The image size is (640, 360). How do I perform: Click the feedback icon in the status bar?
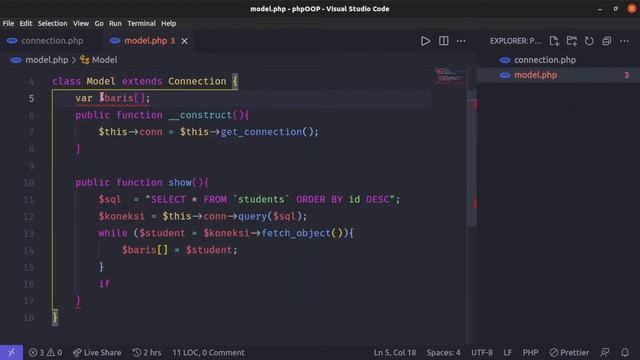coord(605,352)
